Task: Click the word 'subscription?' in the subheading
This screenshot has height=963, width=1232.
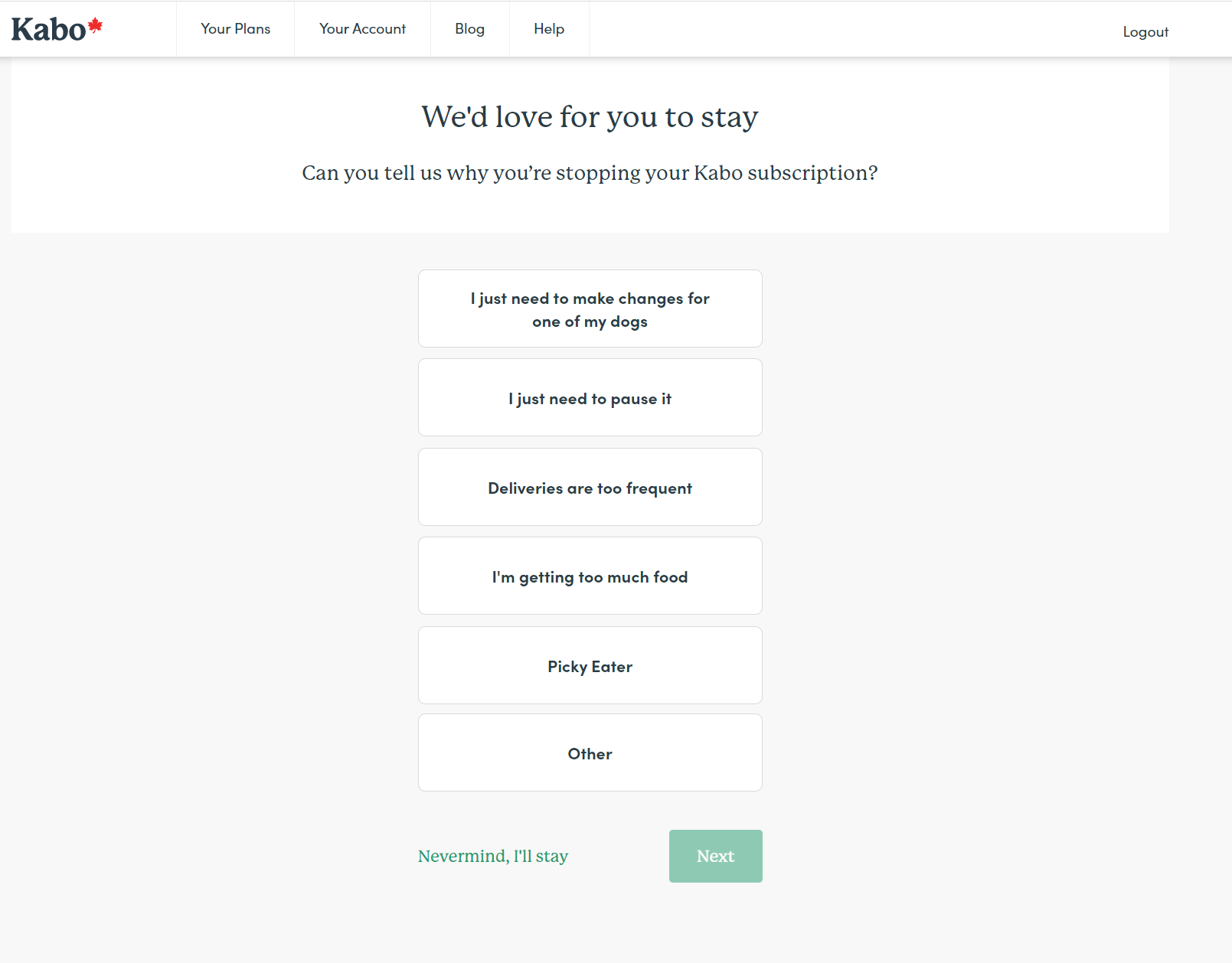Action: click(812, 173)
